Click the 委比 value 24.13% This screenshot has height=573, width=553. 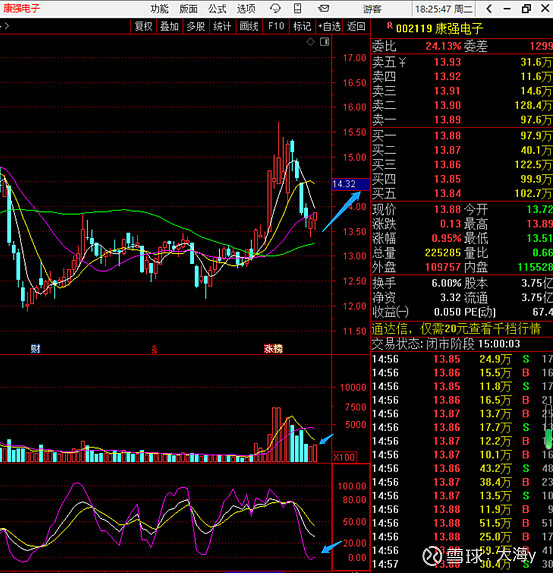coord(443,46)
